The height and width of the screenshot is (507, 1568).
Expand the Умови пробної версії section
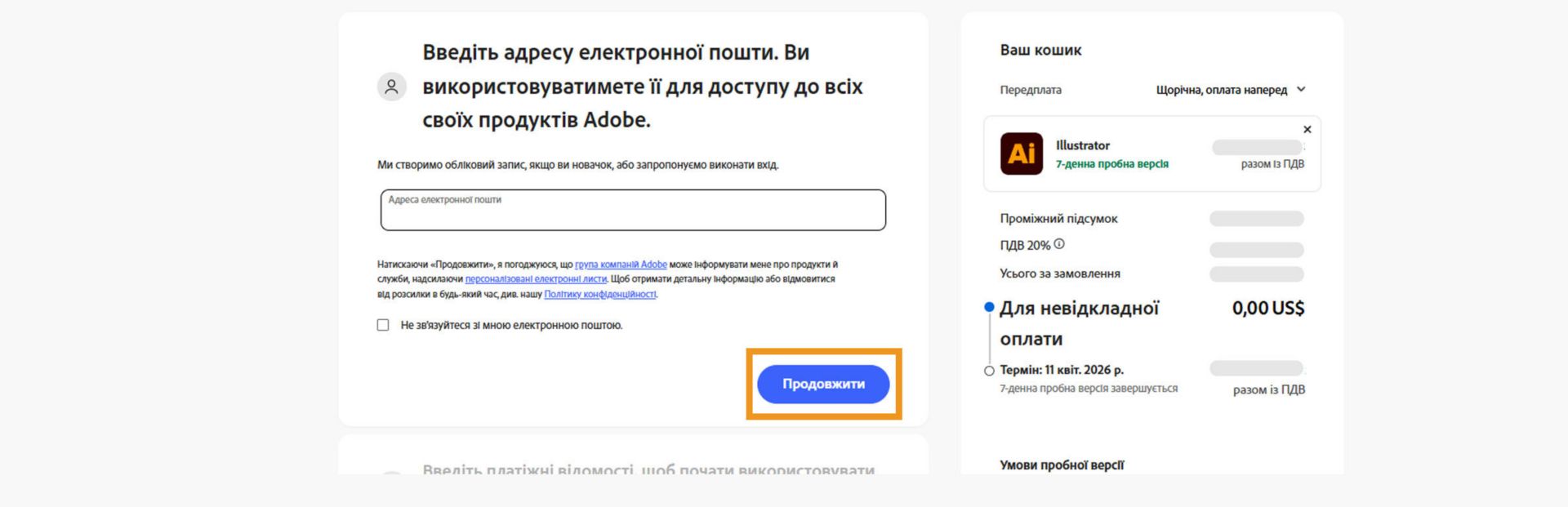pyautogui.click(x=1062, y=465)
